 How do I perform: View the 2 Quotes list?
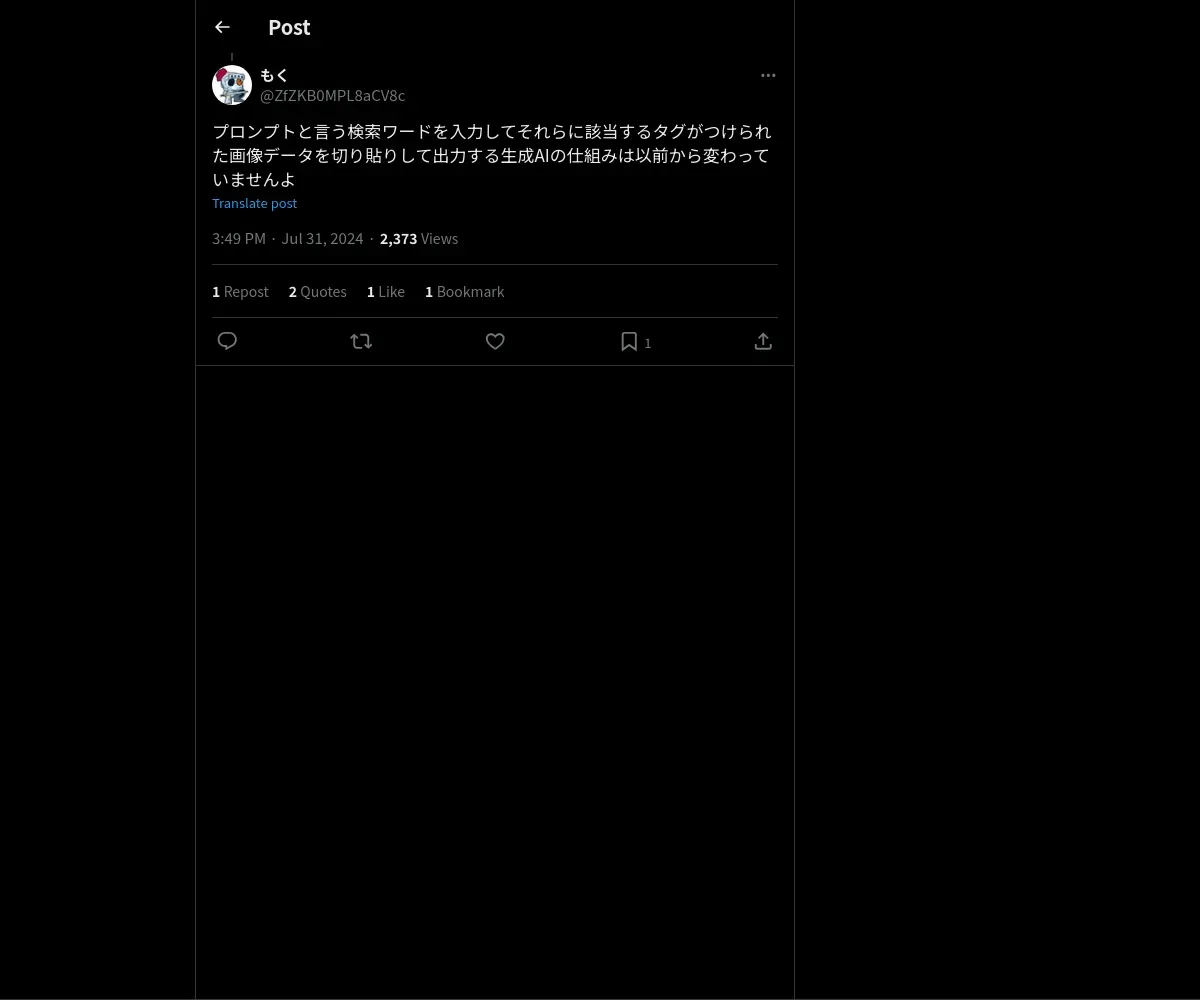318,292
